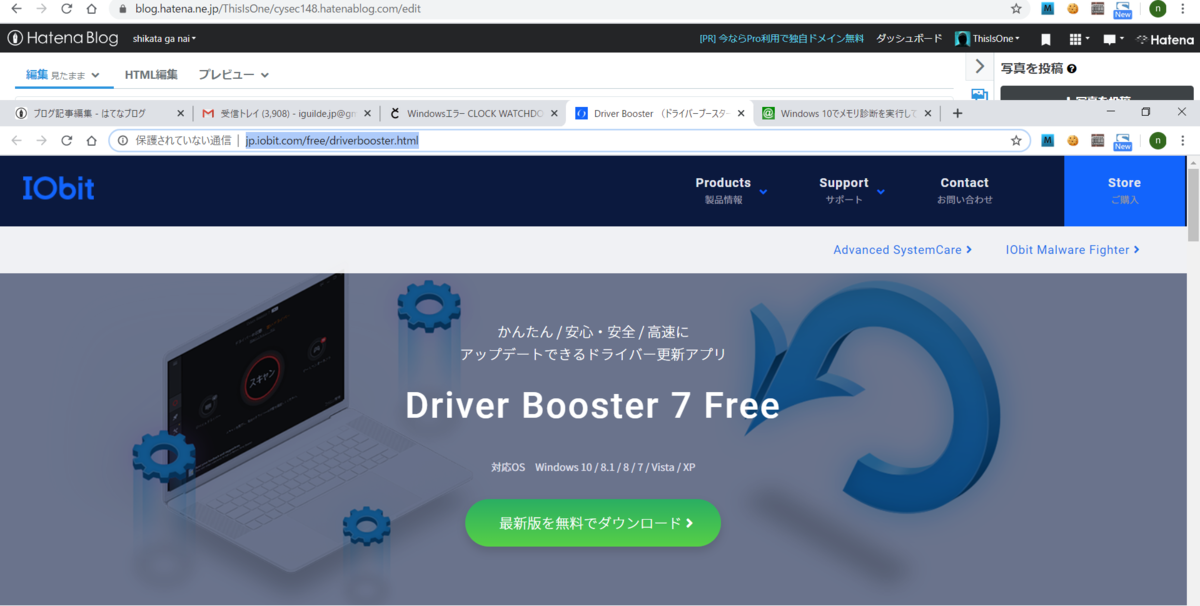
Task: Open Chrome three-dot menu in Driver Booster window
Action: (x=1184, y=140)
